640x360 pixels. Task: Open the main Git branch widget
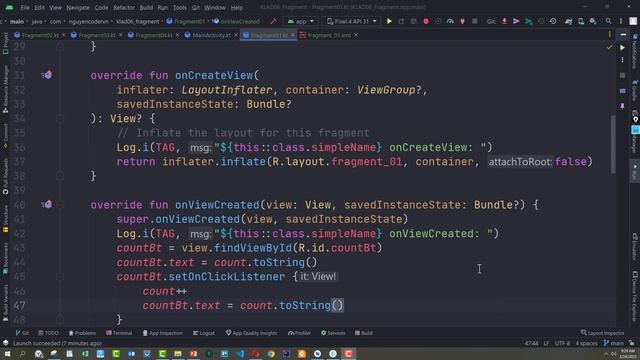(x=613, y=343)
